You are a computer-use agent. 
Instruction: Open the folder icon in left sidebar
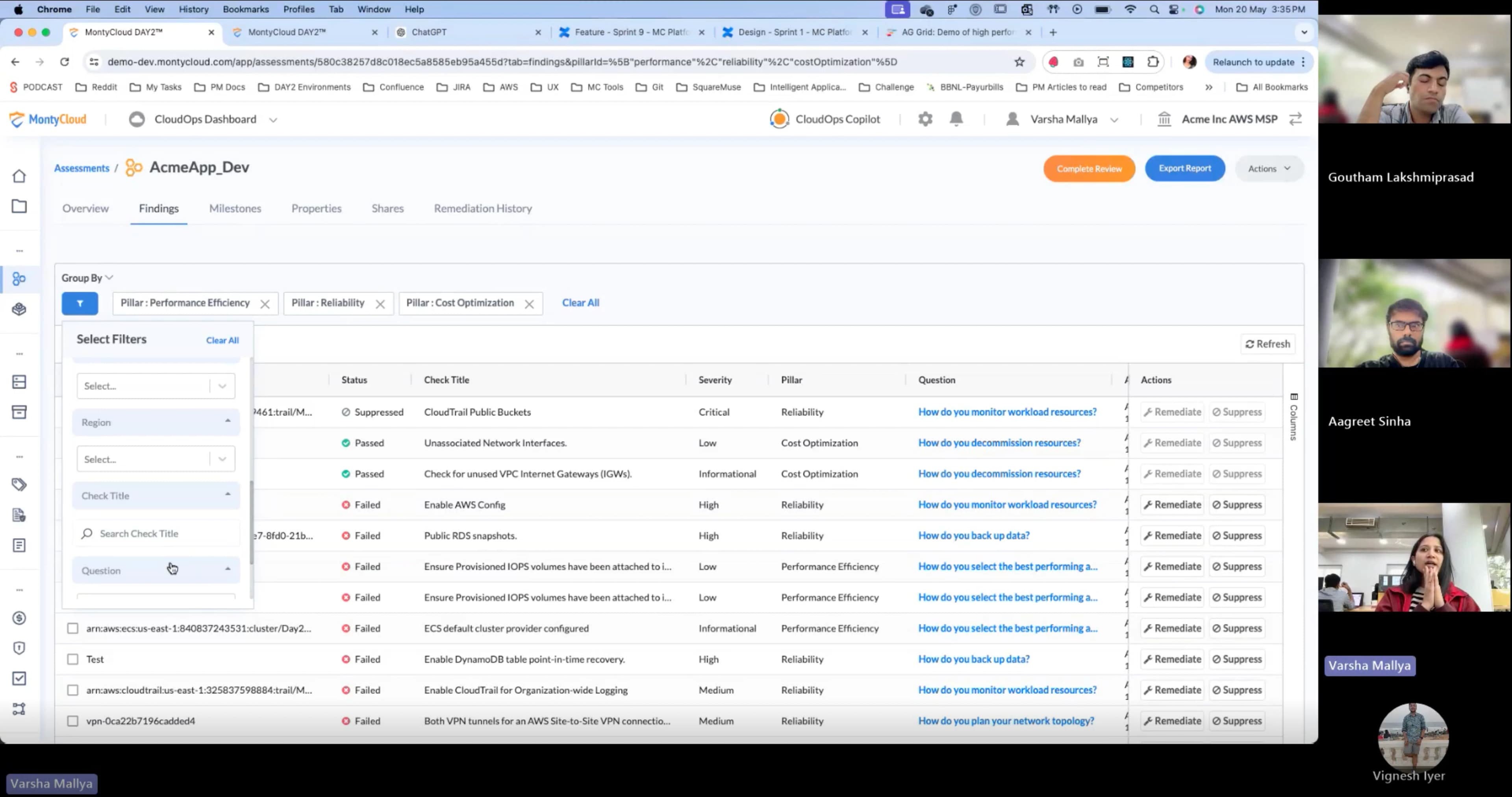(x=19, y=206)
